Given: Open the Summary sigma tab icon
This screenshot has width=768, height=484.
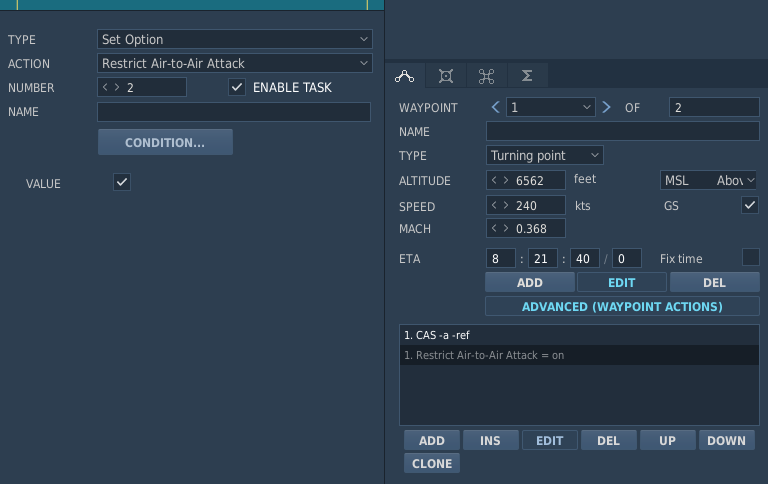Looking at the screenshot, I should 527,76.
